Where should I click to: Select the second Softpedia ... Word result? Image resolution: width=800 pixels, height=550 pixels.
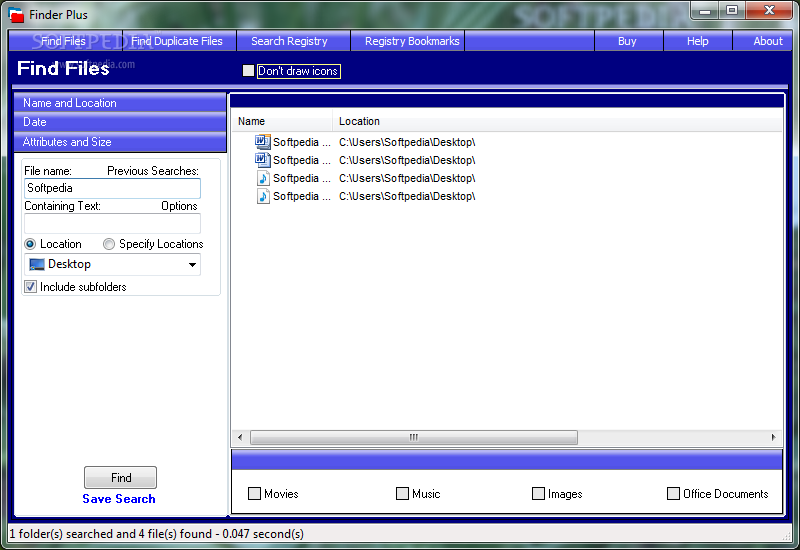(302, 160)
